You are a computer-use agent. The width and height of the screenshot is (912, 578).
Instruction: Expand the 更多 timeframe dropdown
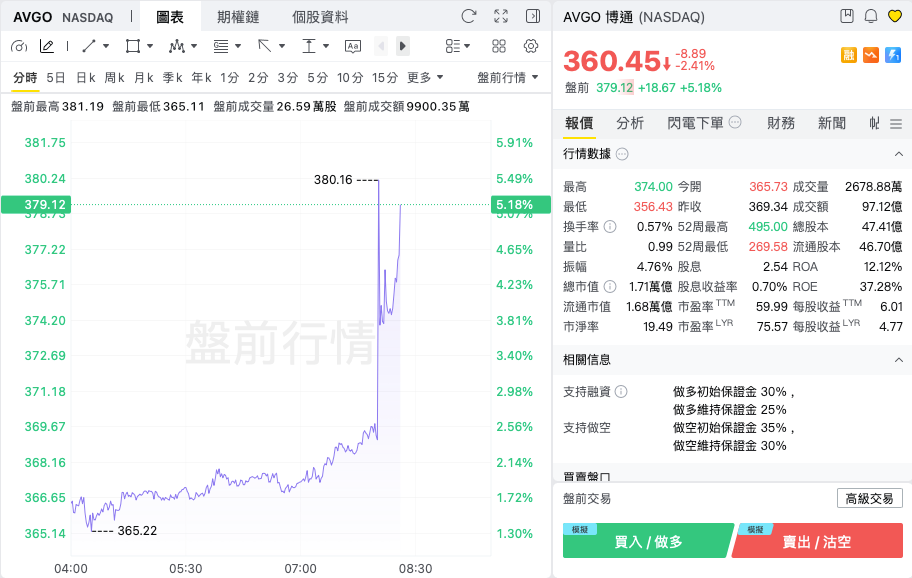425,77
